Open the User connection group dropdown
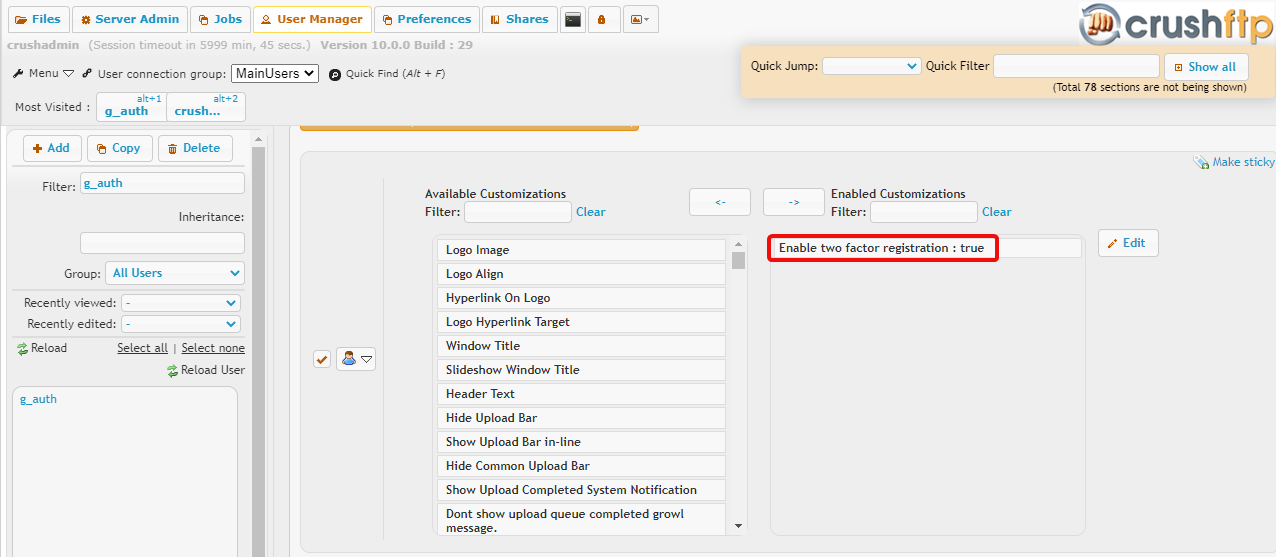The height and width of the screenshot is (557, 1276). (x=274, y=73)
